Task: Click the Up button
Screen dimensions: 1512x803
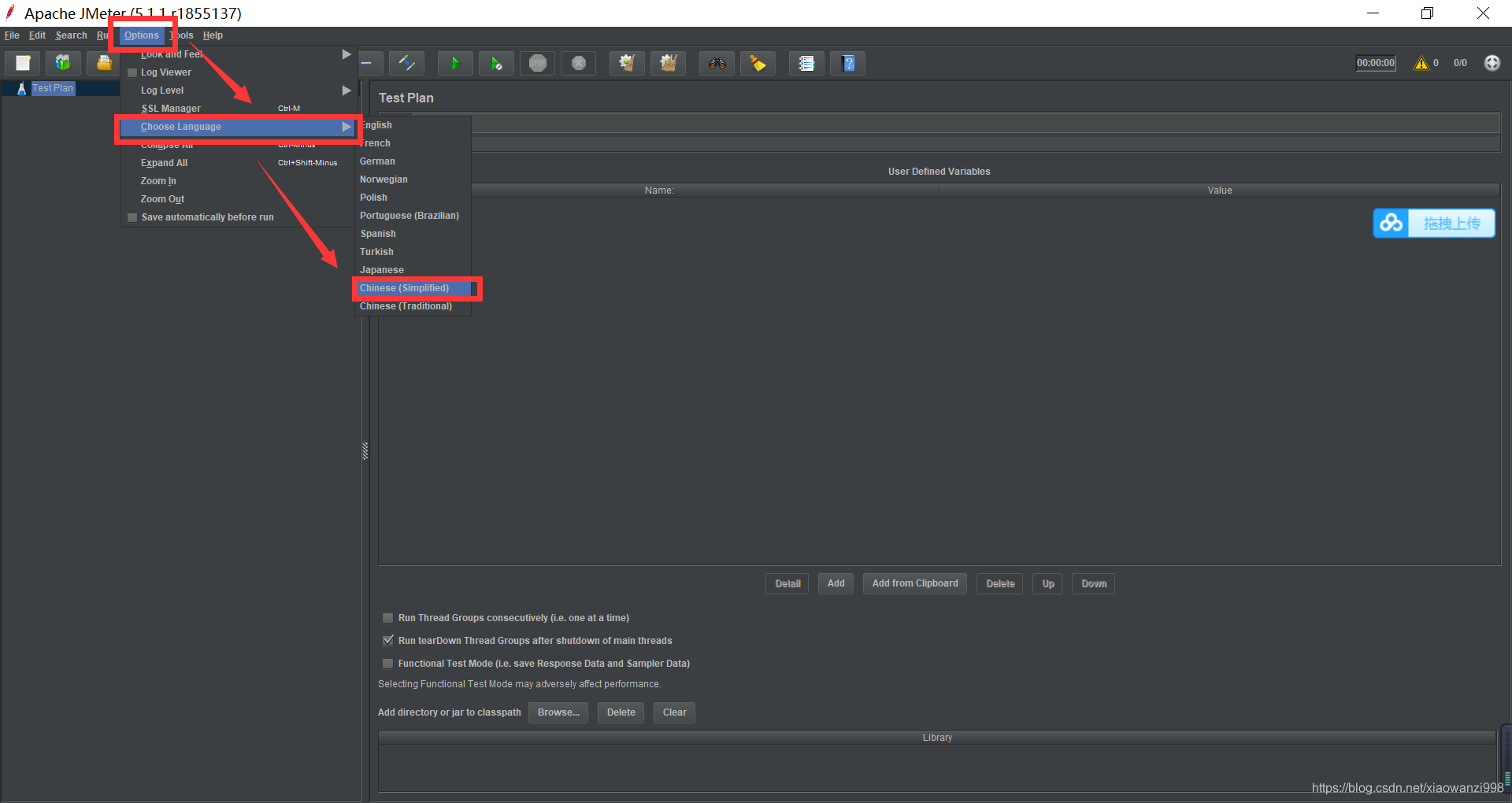Action: coord(1048,584)
